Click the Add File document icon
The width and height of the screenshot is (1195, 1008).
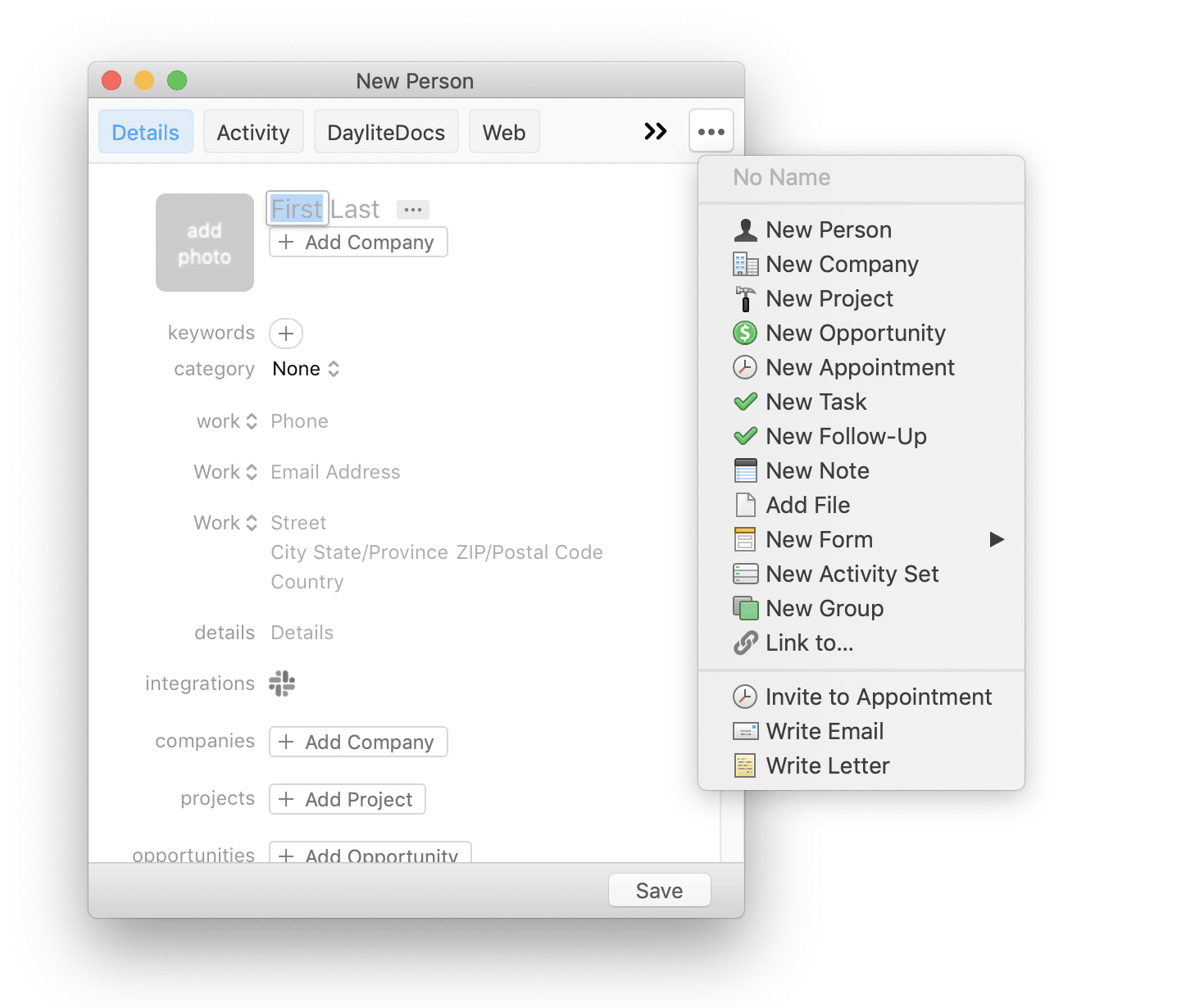pyautogui.click(x=745, y=505)
